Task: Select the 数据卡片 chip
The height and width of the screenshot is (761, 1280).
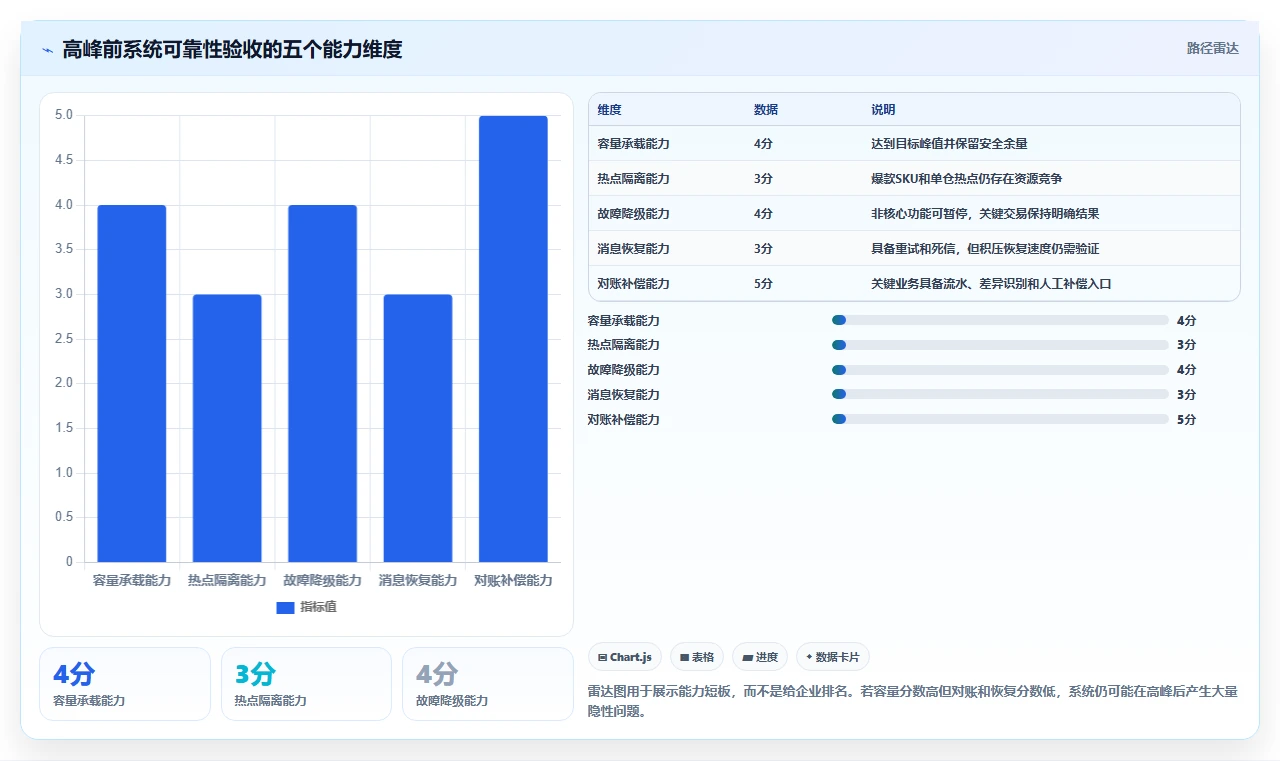Action: click(833, 657)
